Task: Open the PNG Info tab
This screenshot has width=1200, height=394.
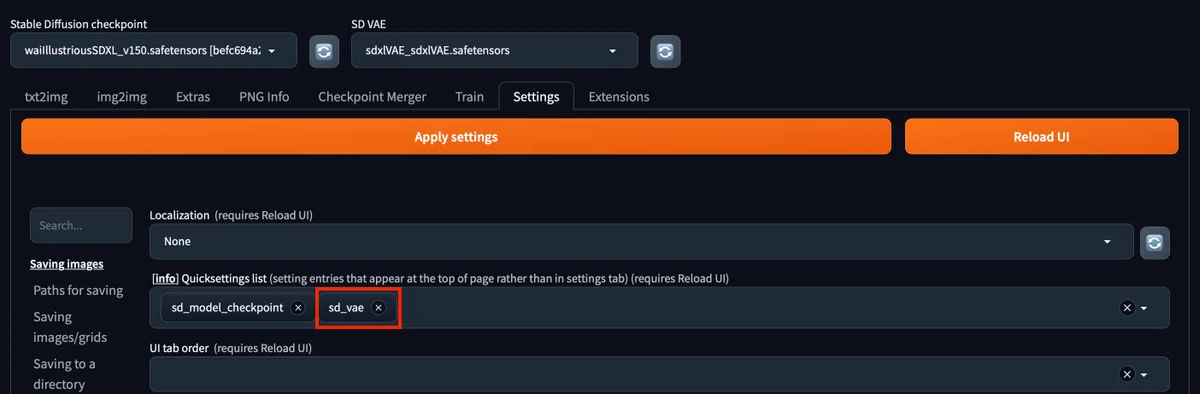Action: tap(264, 97)
